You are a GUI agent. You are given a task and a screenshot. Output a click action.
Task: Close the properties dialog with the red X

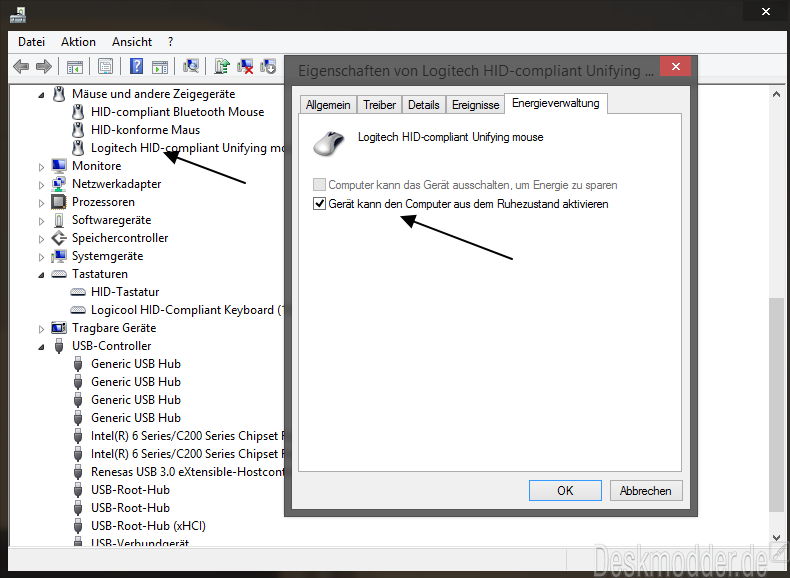(676, 67)
